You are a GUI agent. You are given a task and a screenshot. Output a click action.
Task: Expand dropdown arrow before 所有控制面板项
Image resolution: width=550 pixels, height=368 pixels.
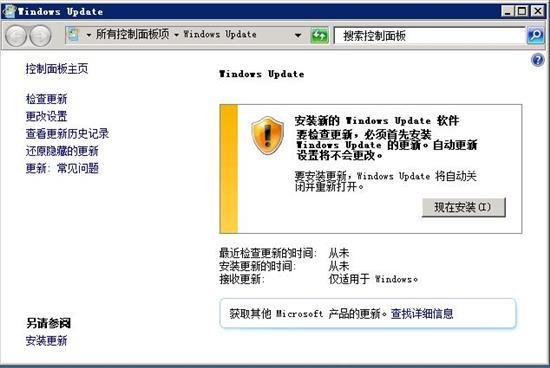[89, 35]
